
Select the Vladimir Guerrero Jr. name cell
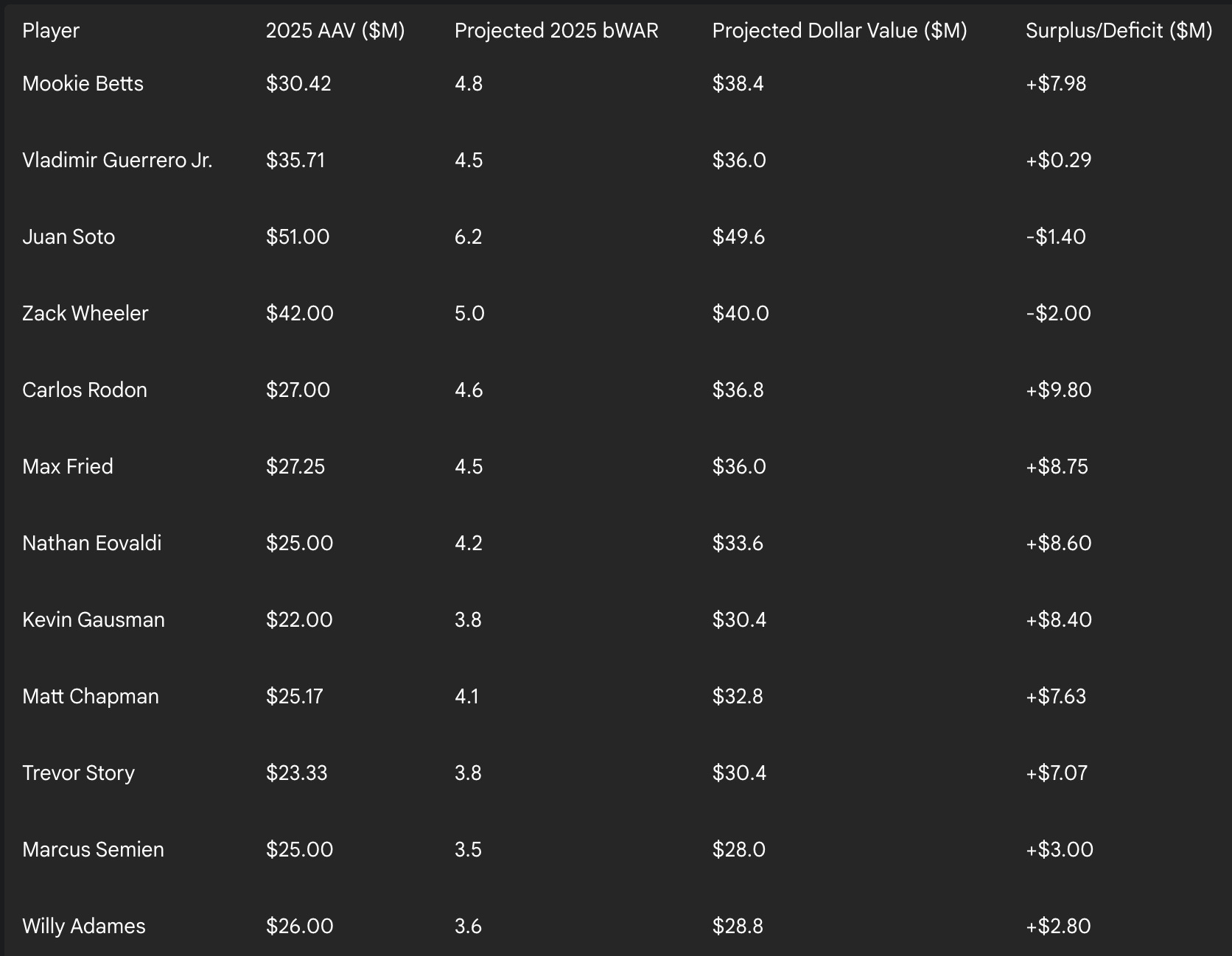click(117, 161)
